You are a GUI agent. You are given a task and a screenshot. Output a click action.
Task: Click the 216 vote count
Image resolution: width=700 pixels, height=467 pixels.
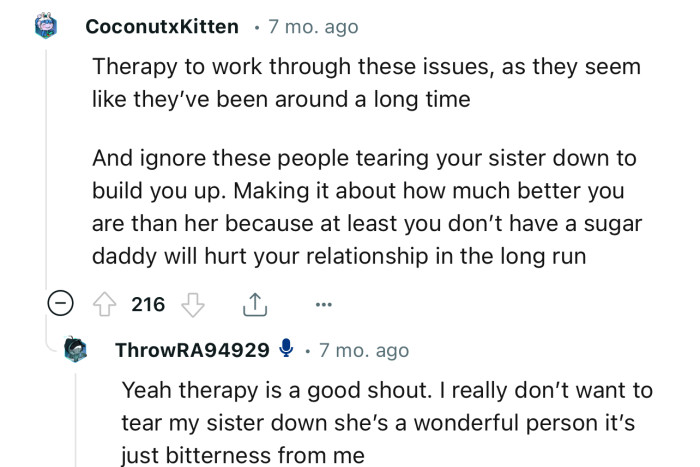coord(148,305)
